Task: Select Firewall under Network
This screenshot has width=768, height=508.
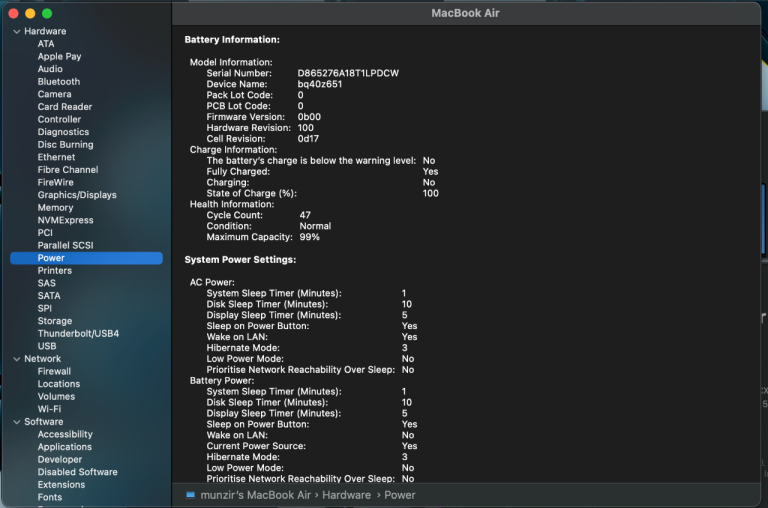Action: [x=54, y=371]
